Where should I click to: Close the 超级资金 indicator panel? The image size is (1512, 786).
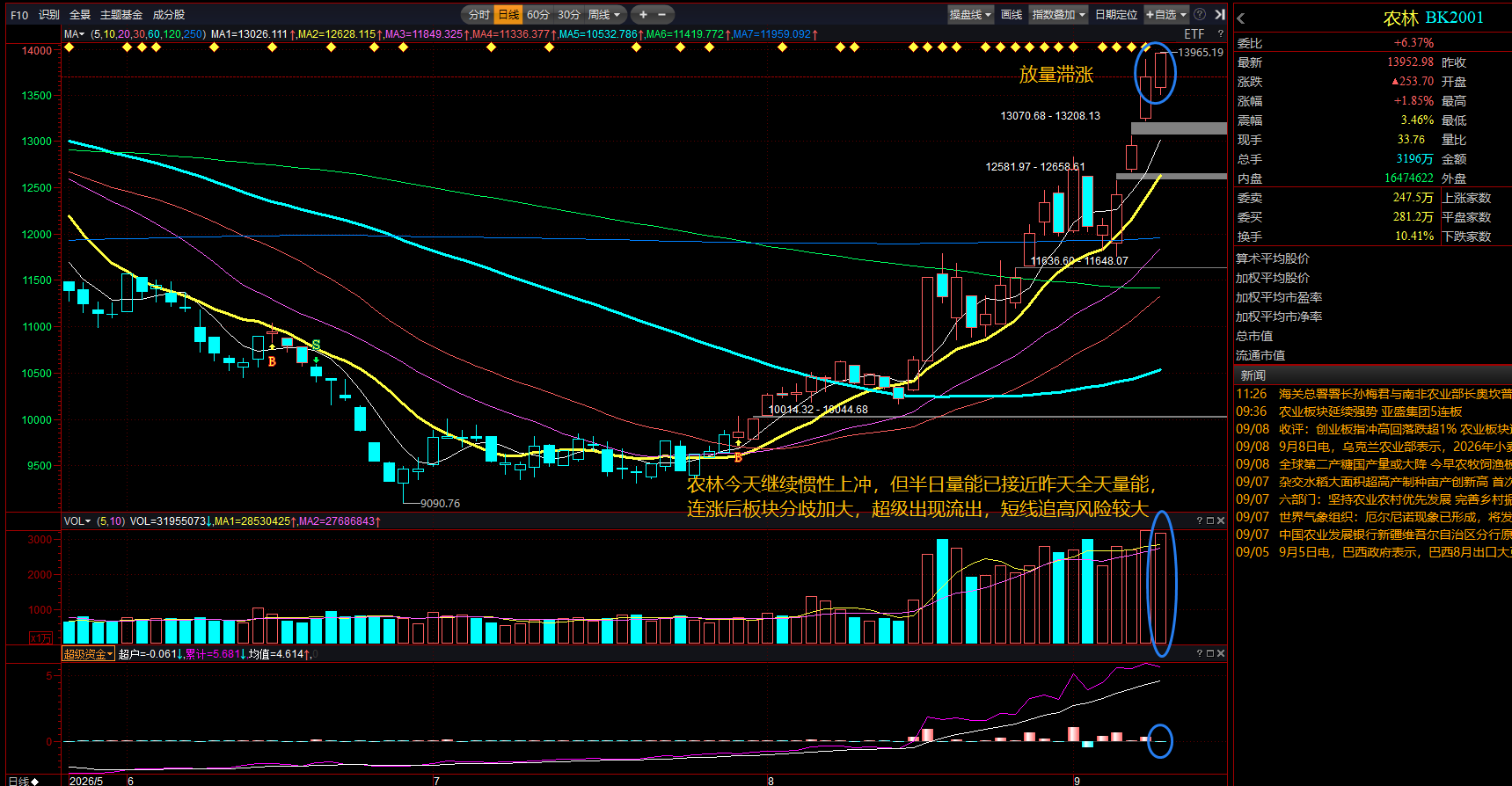(1221, 653)
